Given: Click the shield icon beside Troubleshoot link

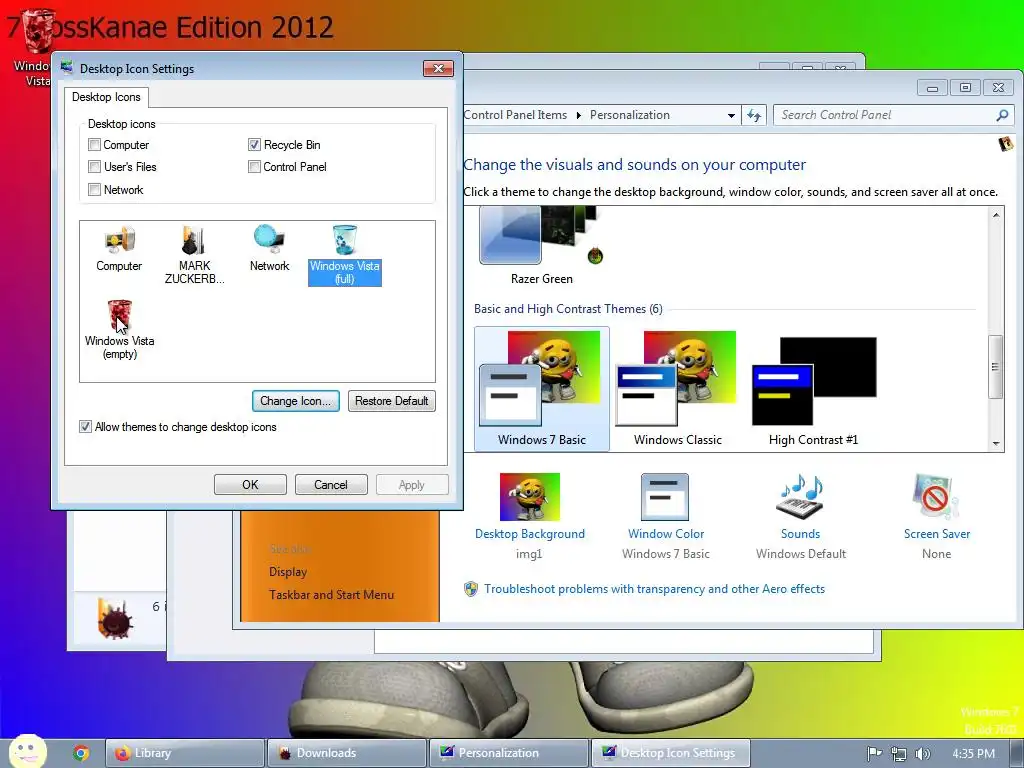Looking at the screenshot, I should 471,589.
